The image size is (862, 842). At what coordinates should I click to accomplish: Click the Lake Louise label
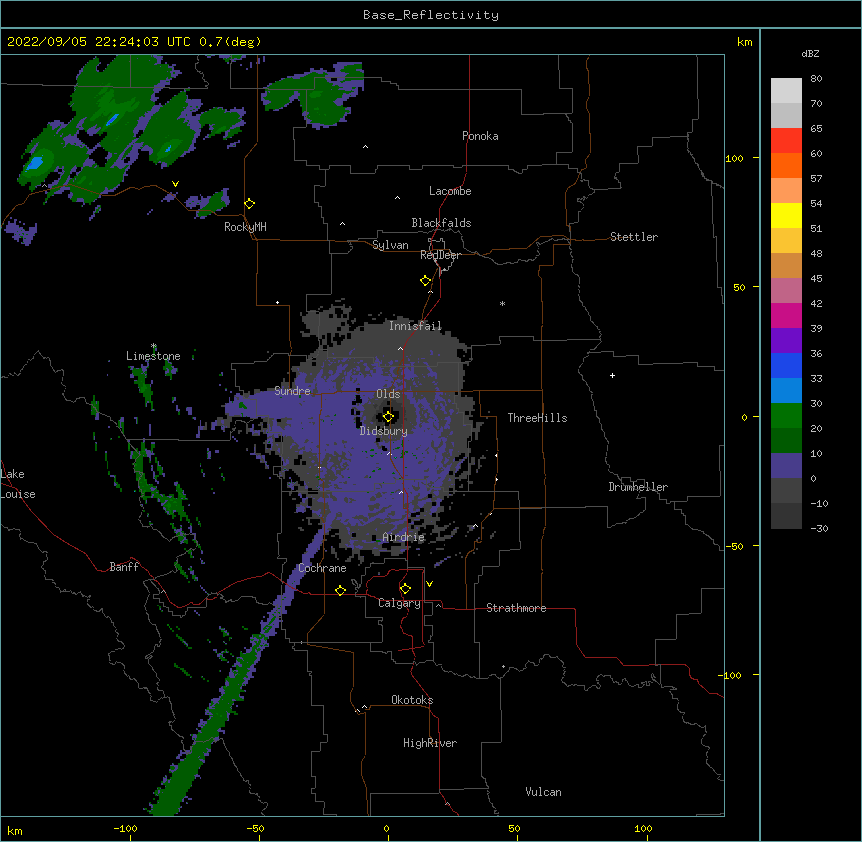[x=18, y=484]
